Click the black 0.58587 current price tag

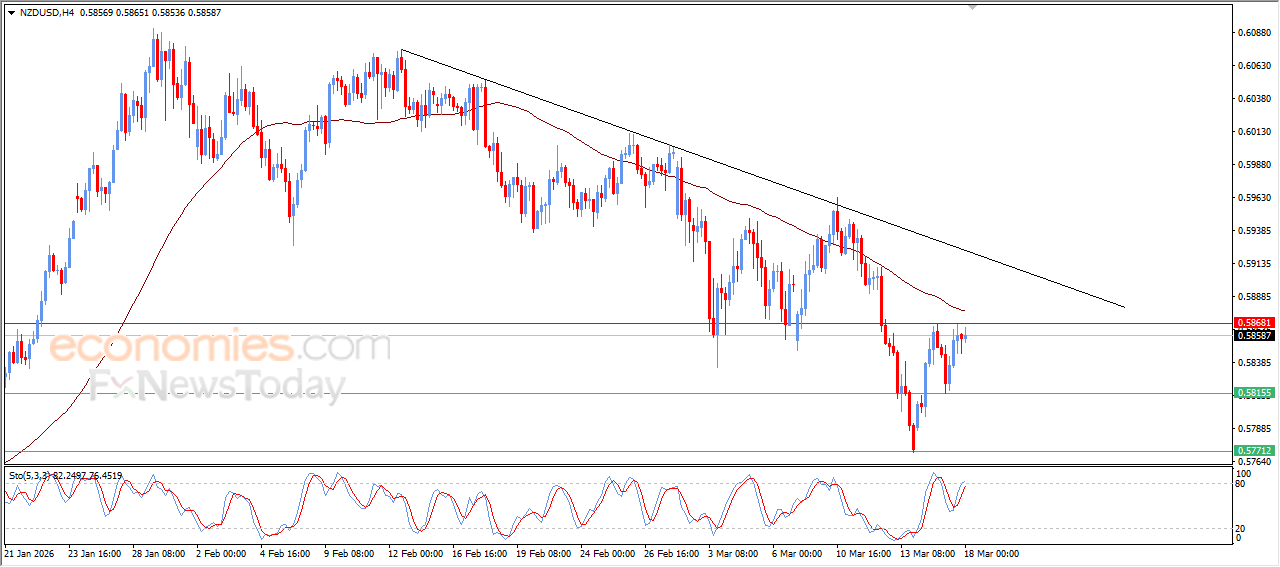[x=1253, y=336]
